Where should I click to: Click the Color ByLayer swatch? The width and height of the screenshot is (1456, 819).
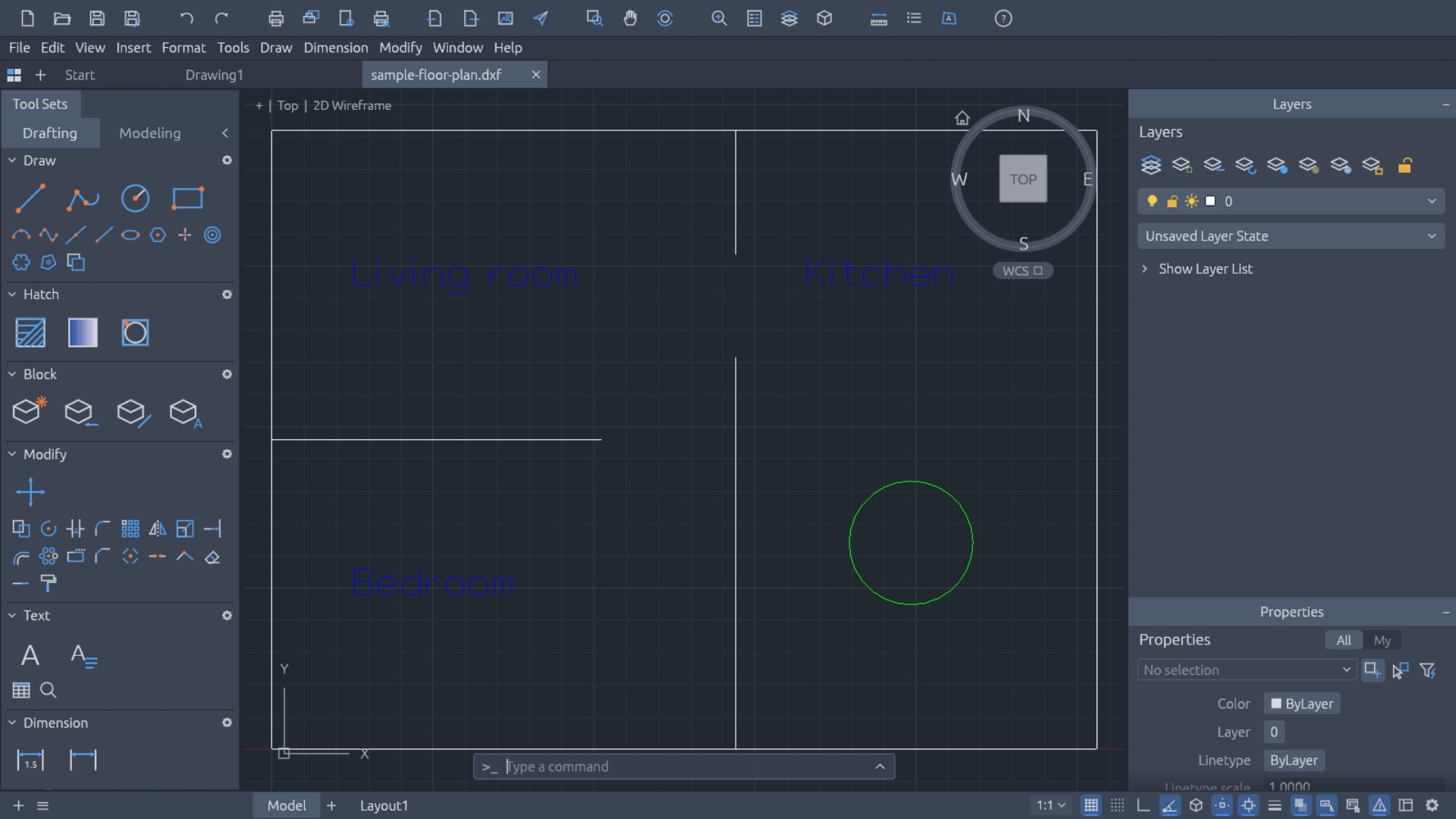click(x=1301, y=704)
